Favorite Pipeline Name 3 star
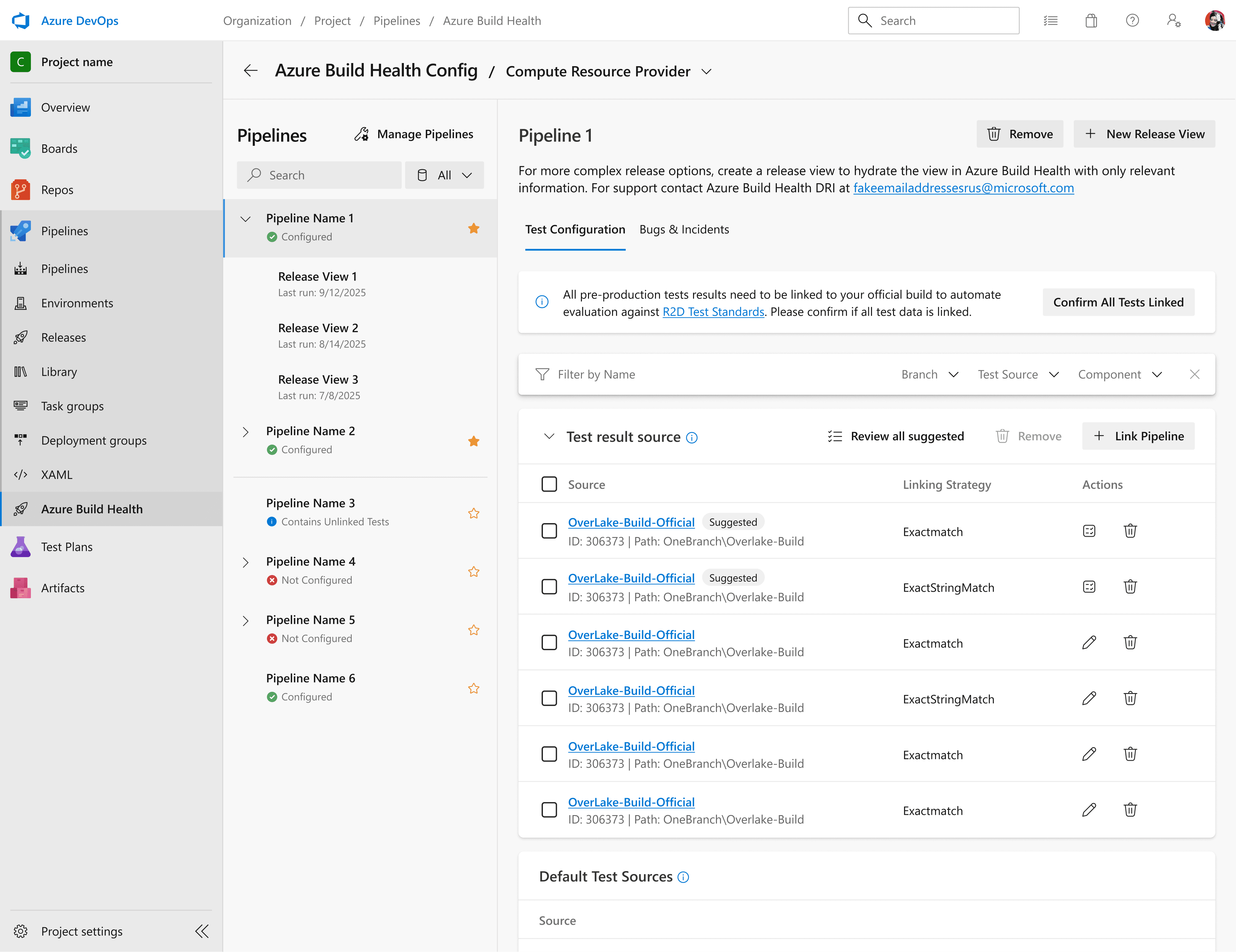 point(474,513)
